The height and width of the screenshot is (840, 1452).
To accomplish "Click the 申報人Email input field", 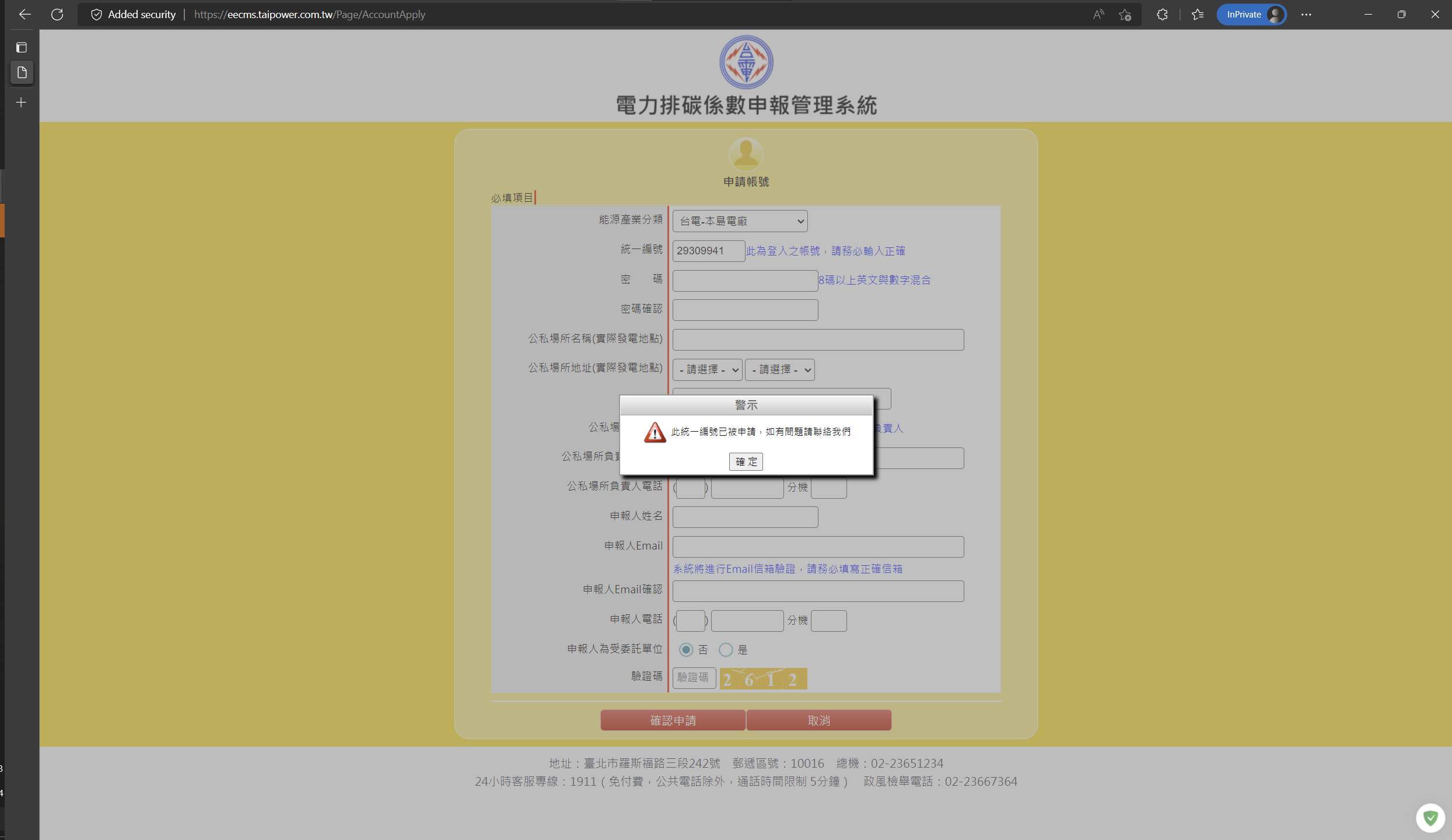I will tap(818, 547).
